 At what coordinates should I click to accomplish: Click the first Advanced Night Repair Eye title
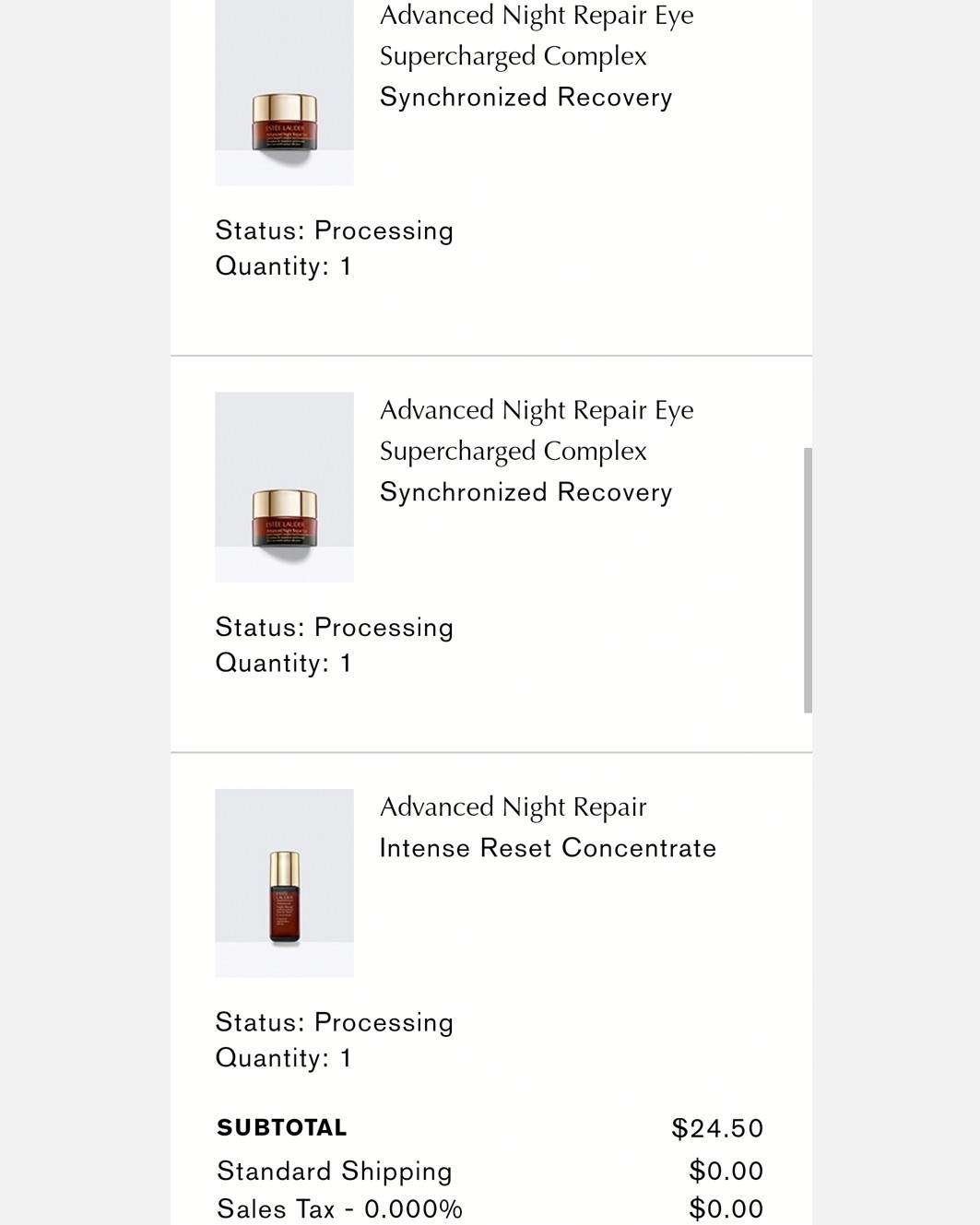tap(537, 35)
